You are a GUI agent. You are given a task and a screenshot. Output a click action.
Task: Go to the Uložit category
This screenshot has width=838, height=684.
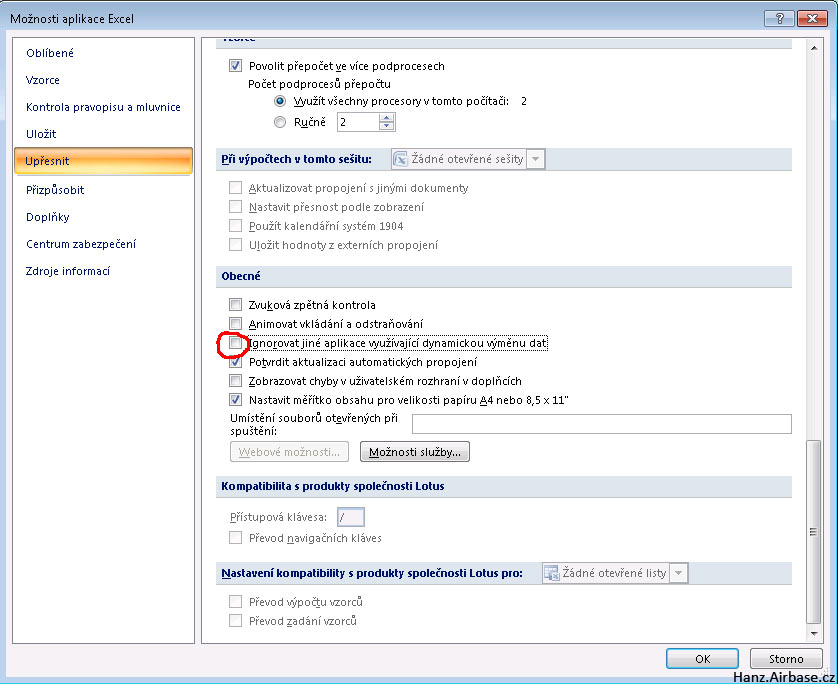[x=41, y=134]
